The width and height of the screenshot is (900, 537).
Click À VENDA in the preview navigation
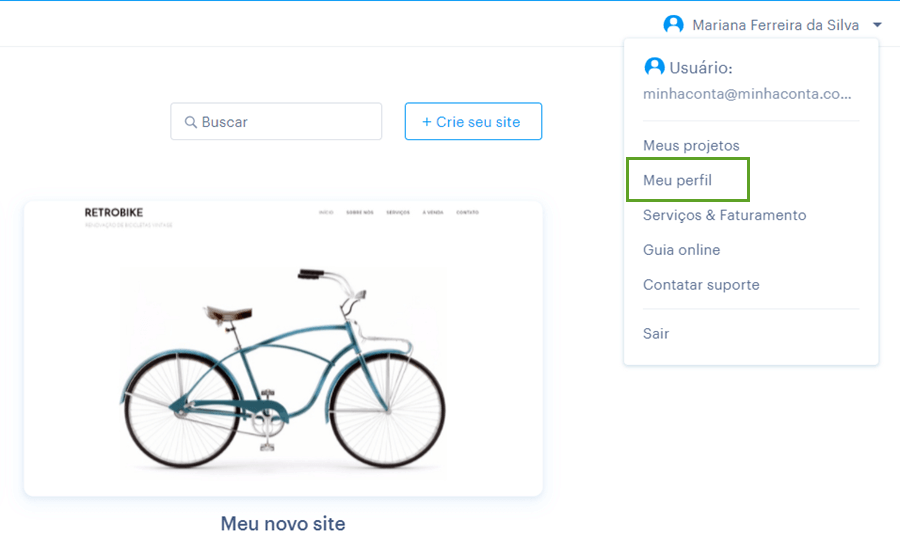coord(433,212)
